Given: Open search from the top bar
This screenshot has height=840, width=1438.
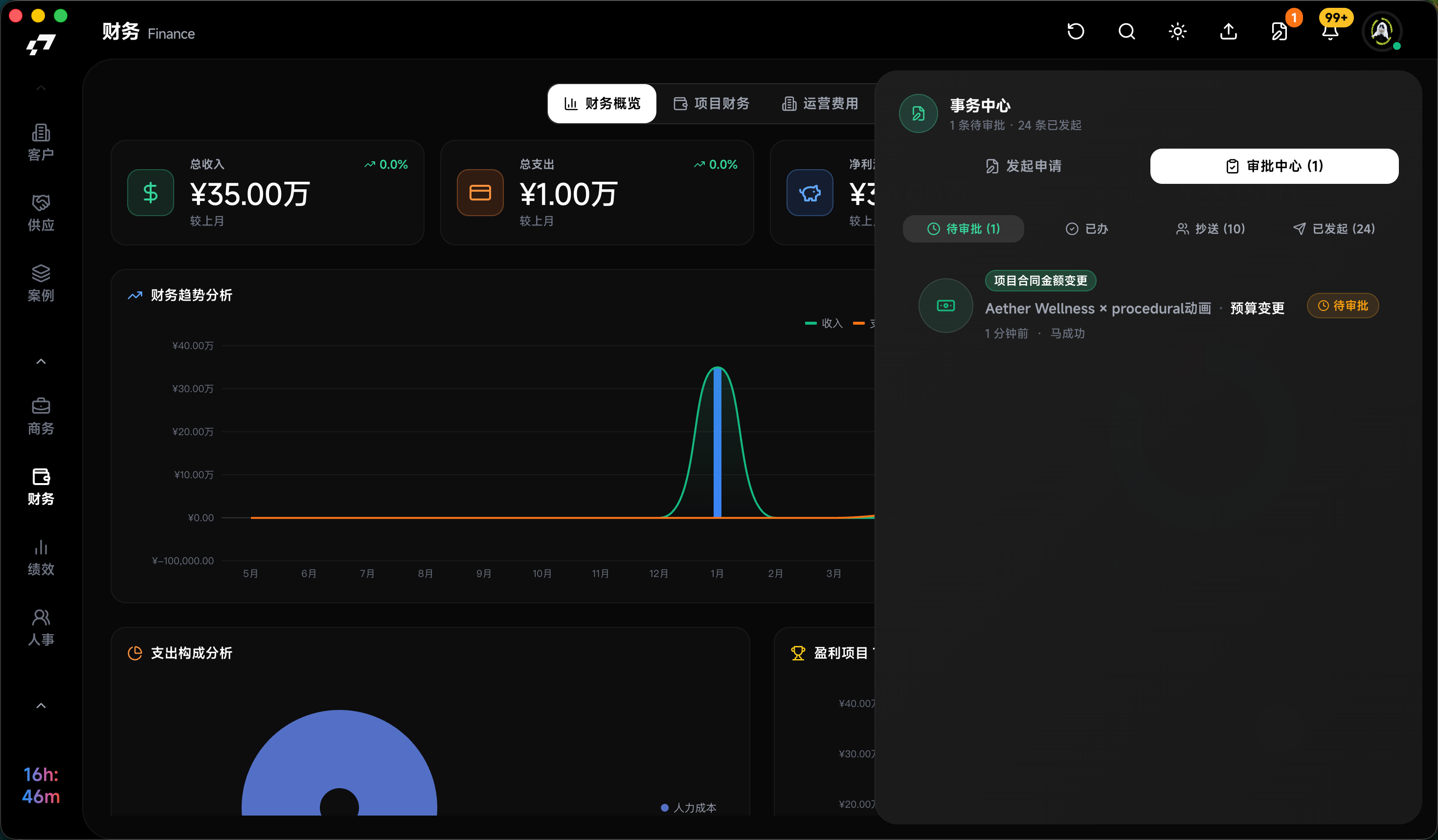Looking at the screenshot, I should pyautogui.click(x=1126, y=31).
